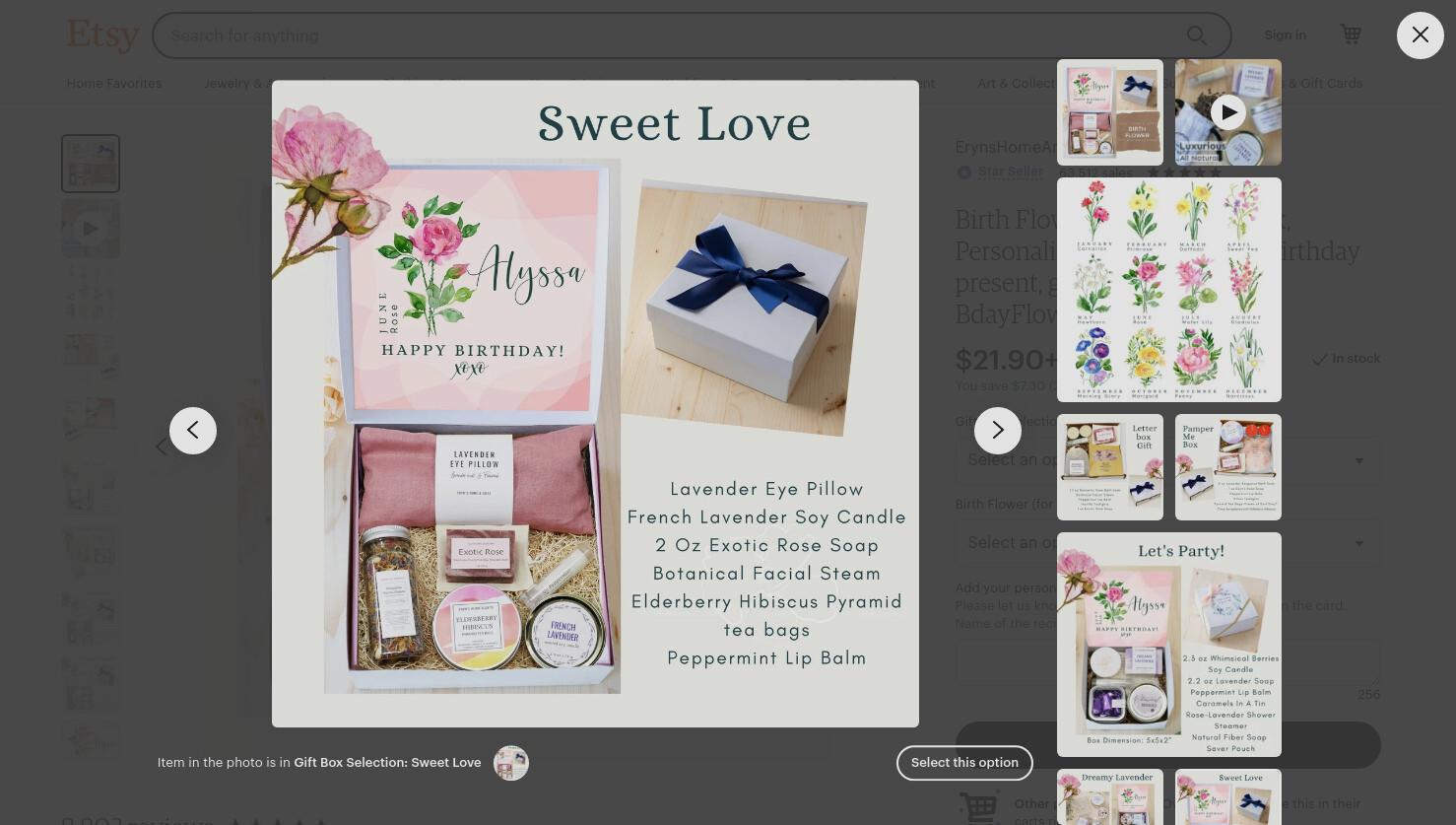
Task: Click the personalization text field
Action: (x=1167, y=662)
